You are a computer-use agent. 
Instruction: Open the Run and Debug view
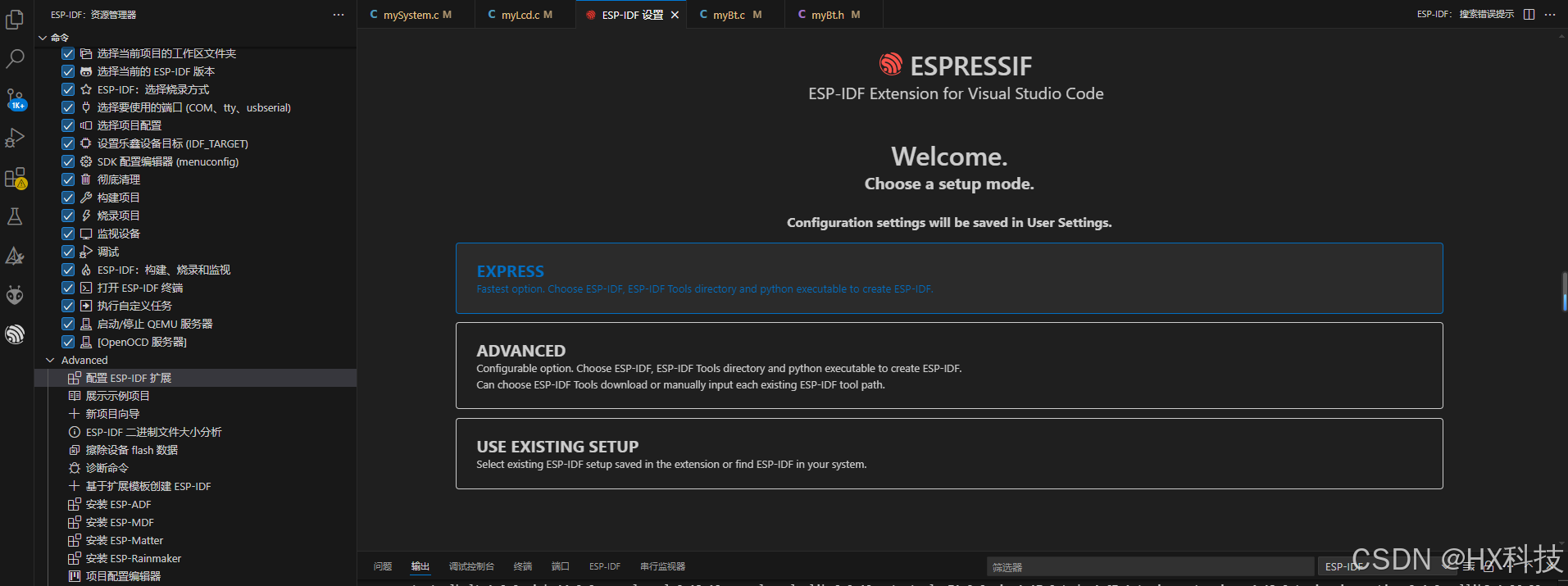tap(15, 138)
